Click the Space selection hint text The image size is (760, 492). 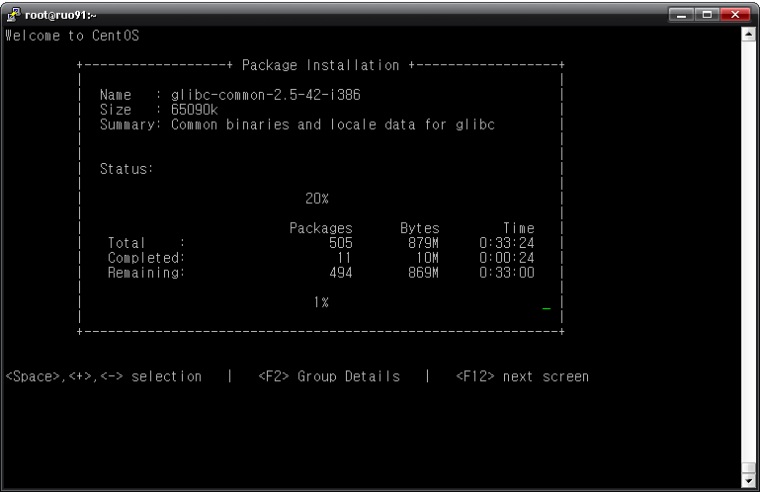click(x=104, y=377)
